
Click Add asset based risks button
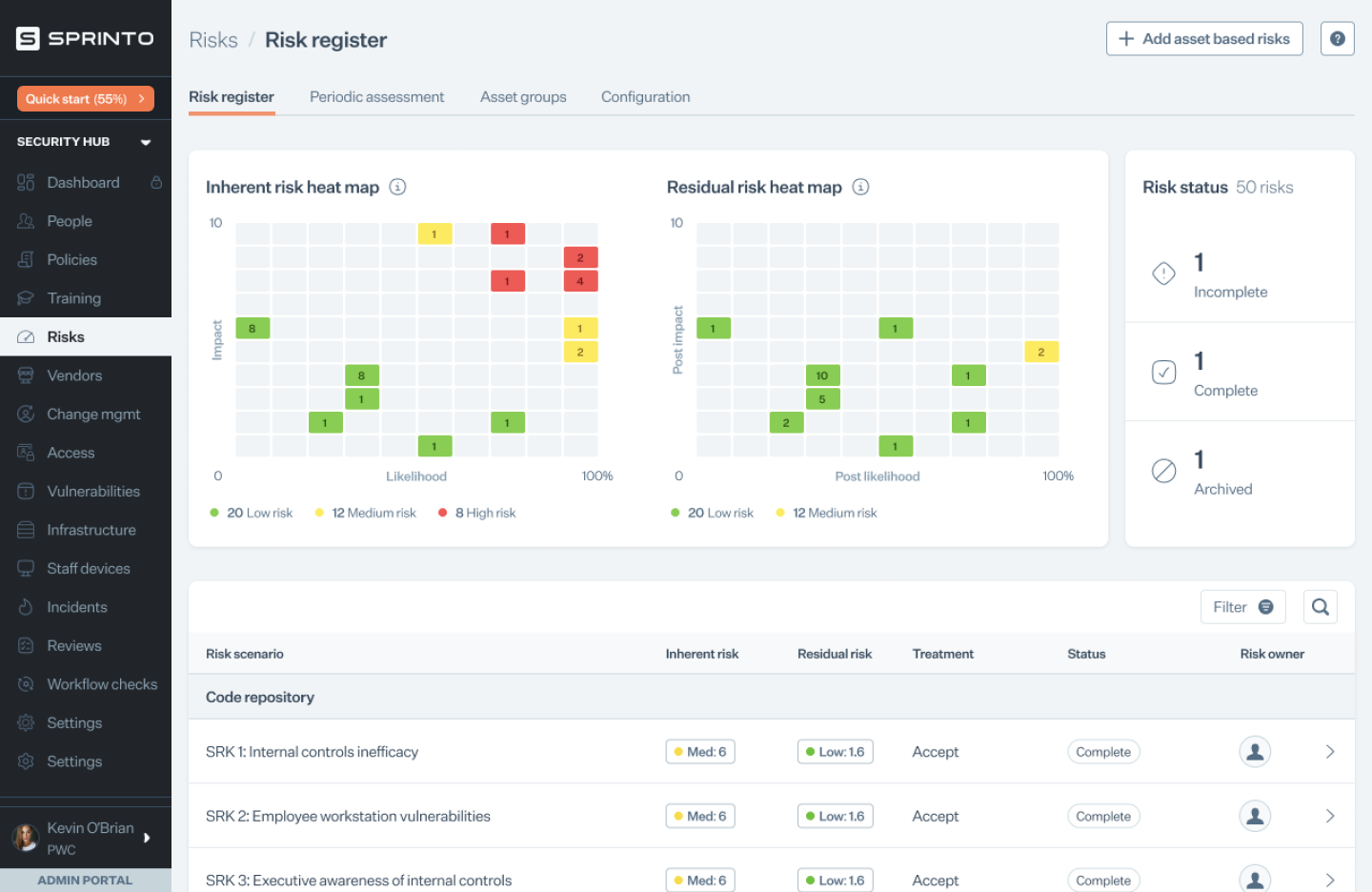point(1204,39)
